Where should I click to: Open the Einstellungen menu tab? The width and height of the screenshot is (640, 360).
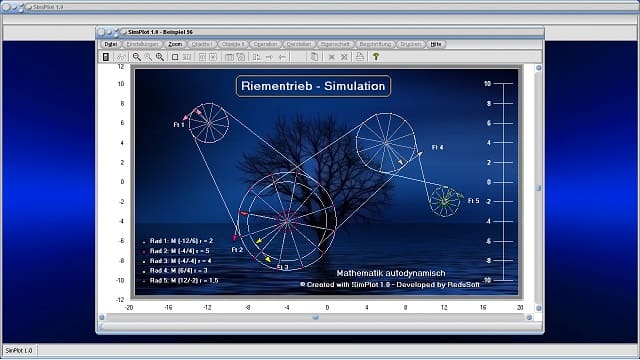point(142,44)
